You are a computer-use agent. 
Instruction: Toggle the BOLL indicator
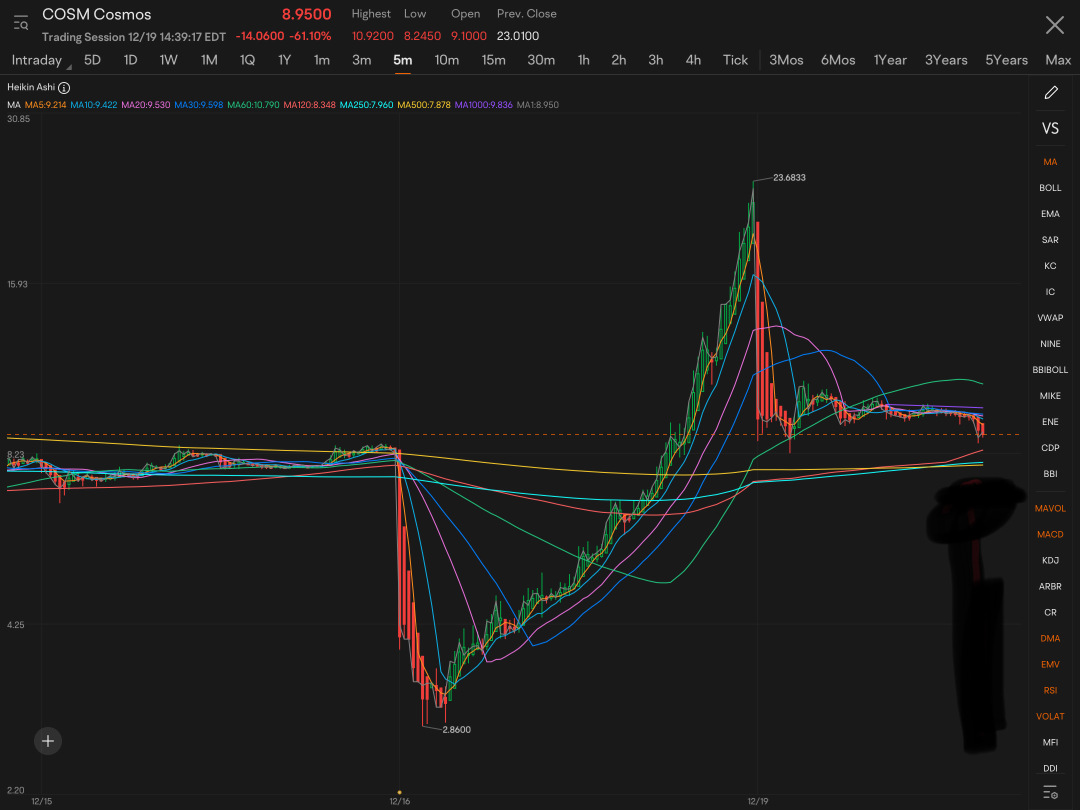click(x=1050, y=188)
